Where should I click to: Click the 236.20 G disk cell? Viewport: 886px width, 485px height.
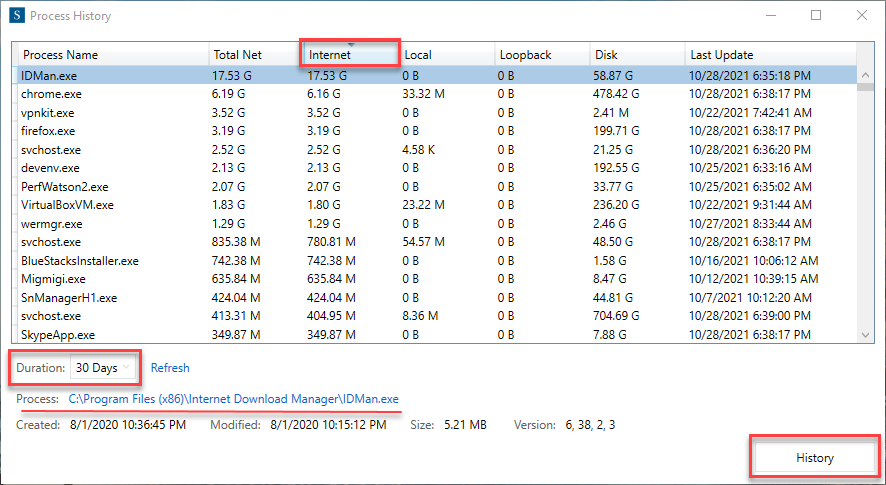click(616, 205)
